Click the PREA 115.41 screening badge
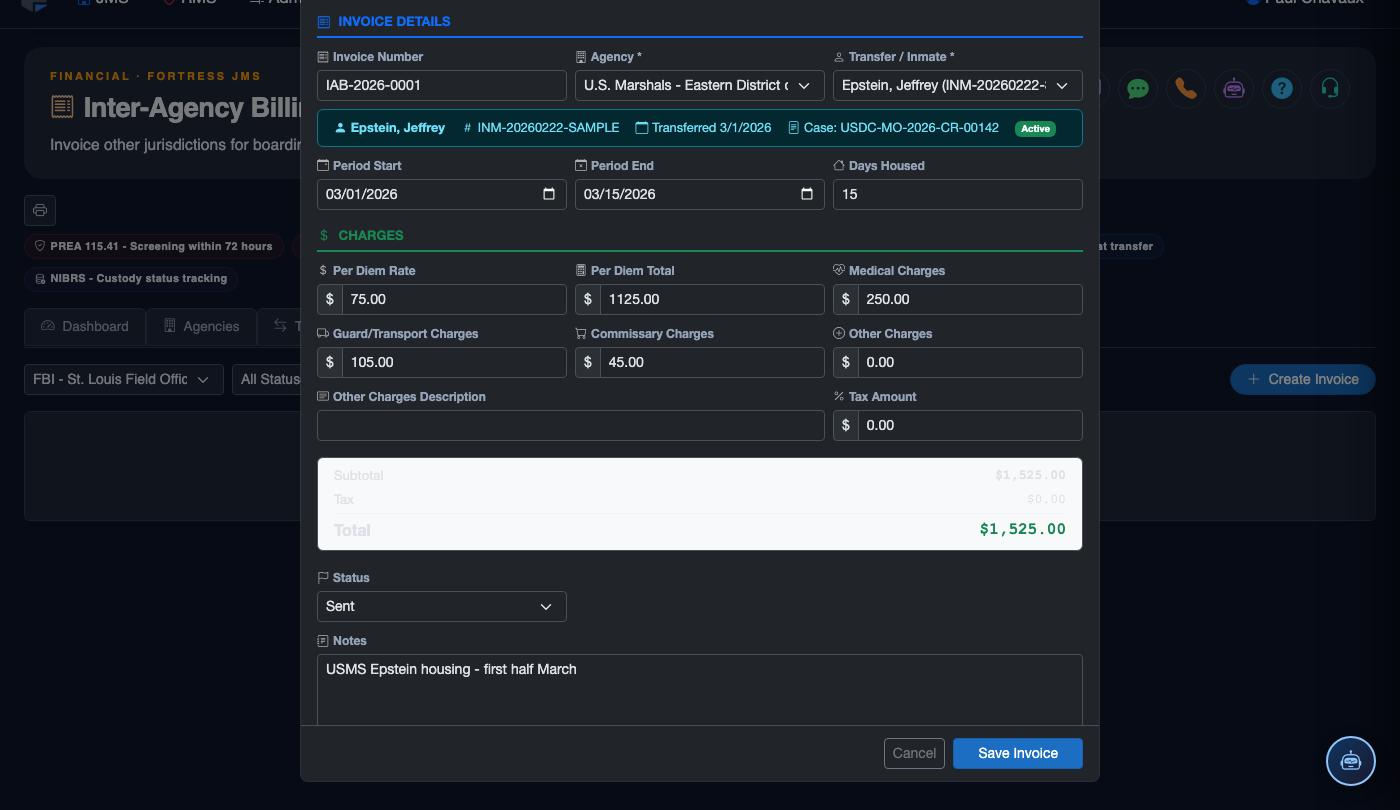1400x810 pixels. (x=154, y=246)
